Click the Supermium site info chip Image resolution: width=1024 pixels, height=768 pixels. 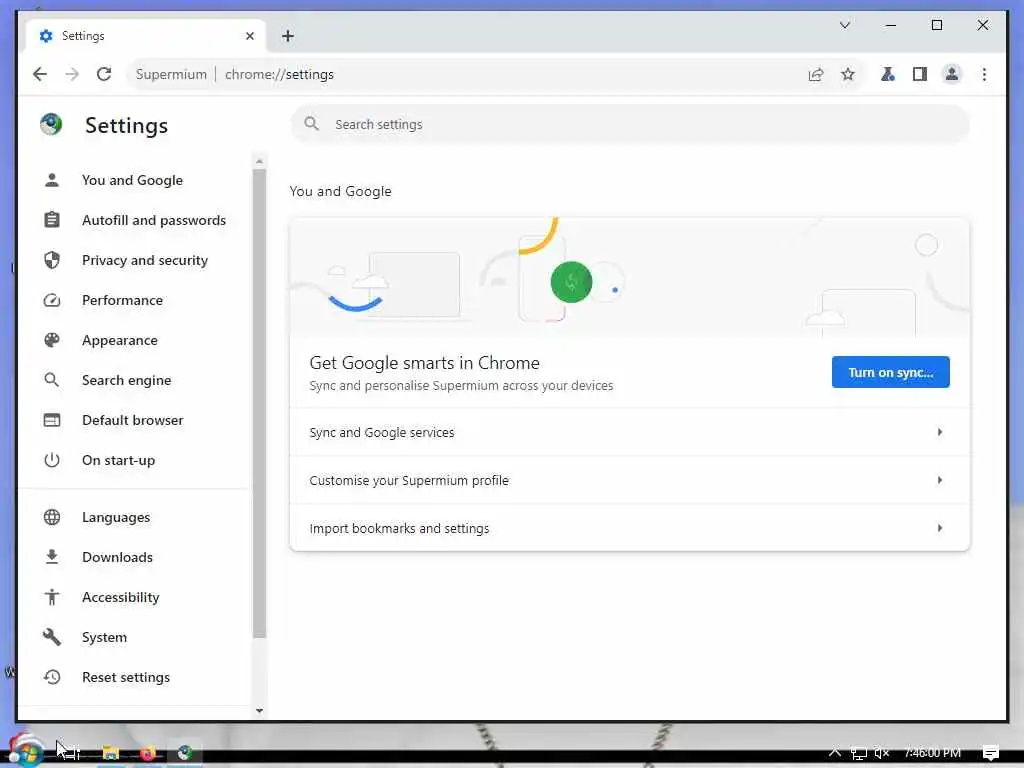[x=171, y=74]
